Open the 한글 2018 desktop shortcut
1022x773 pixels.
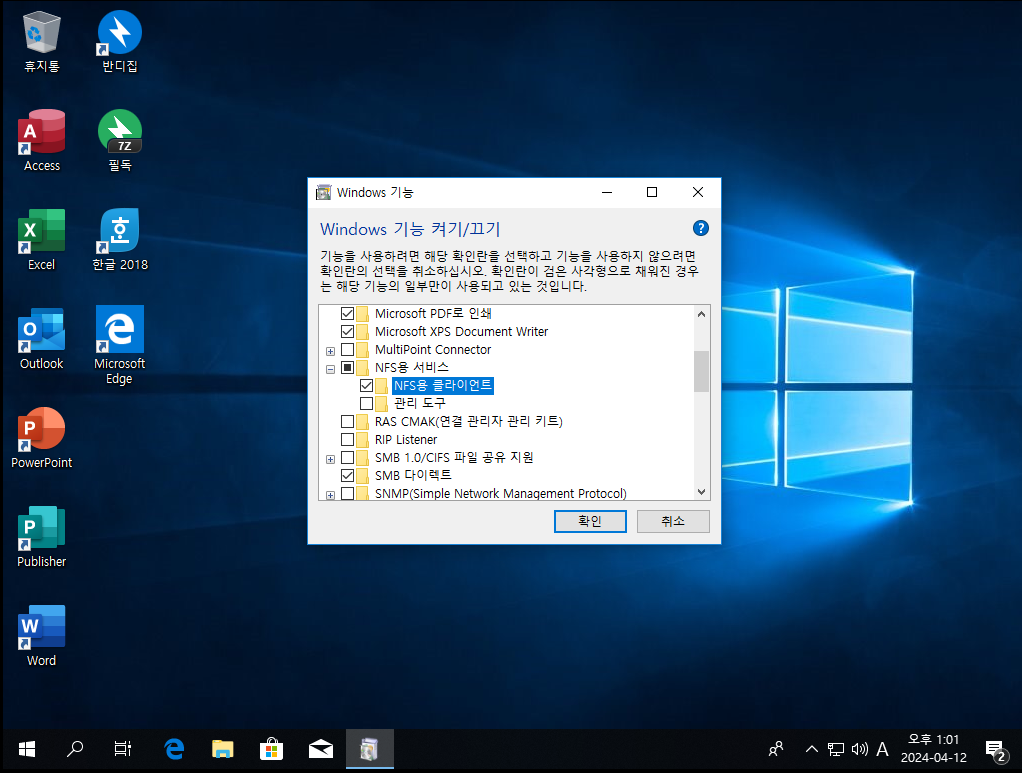click(x=120, y=240)
